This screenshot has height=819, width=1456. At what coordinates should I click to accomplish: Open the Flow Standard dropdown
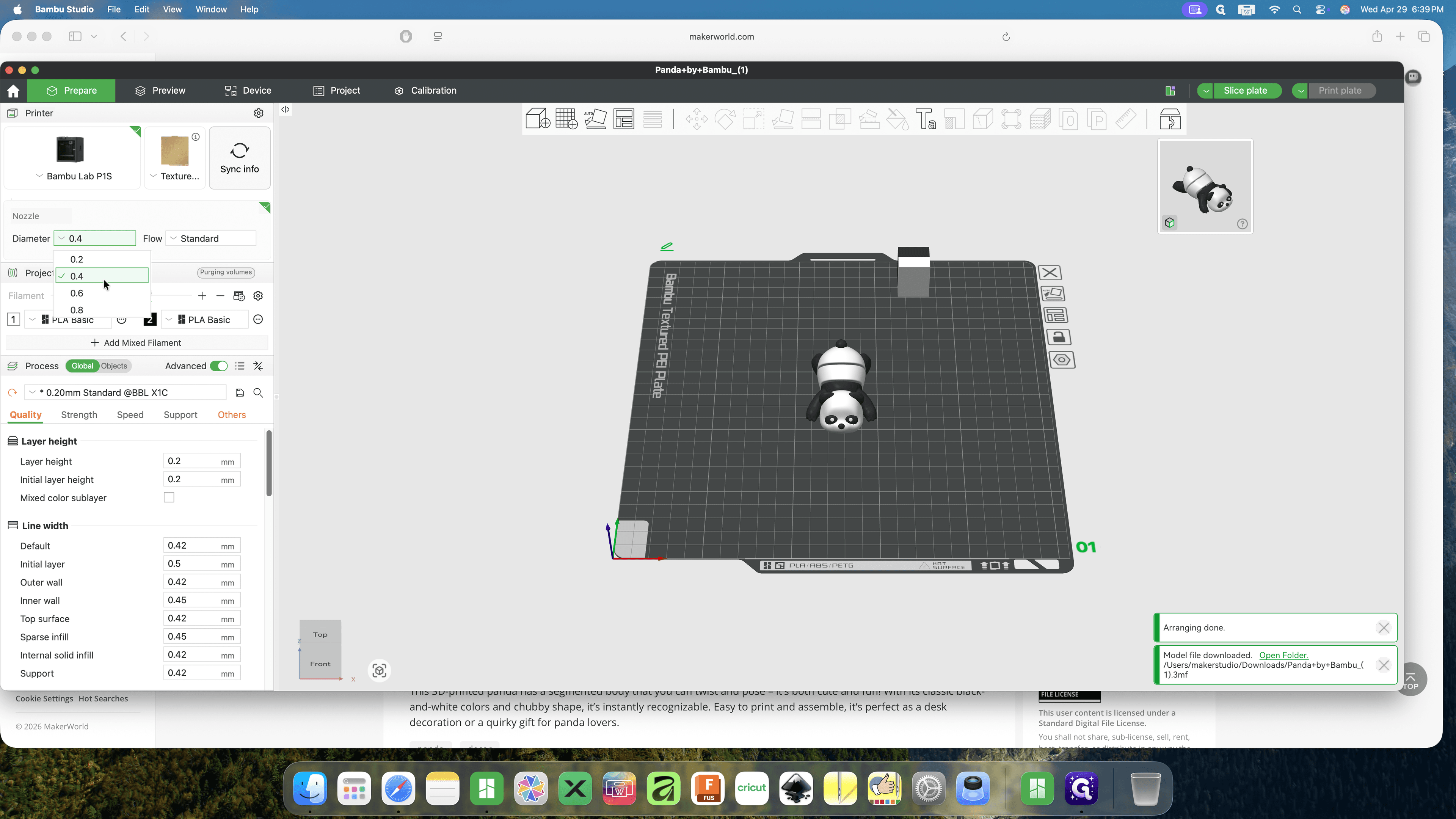(211, 238)
